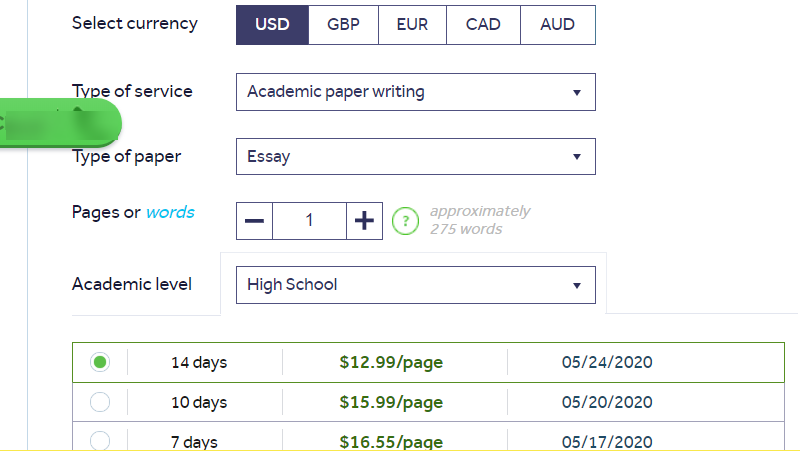The width and height of the screenshot is (800, 451).
Task: Click the minus button to decrease pages
Action: click(x=254, y=221)
